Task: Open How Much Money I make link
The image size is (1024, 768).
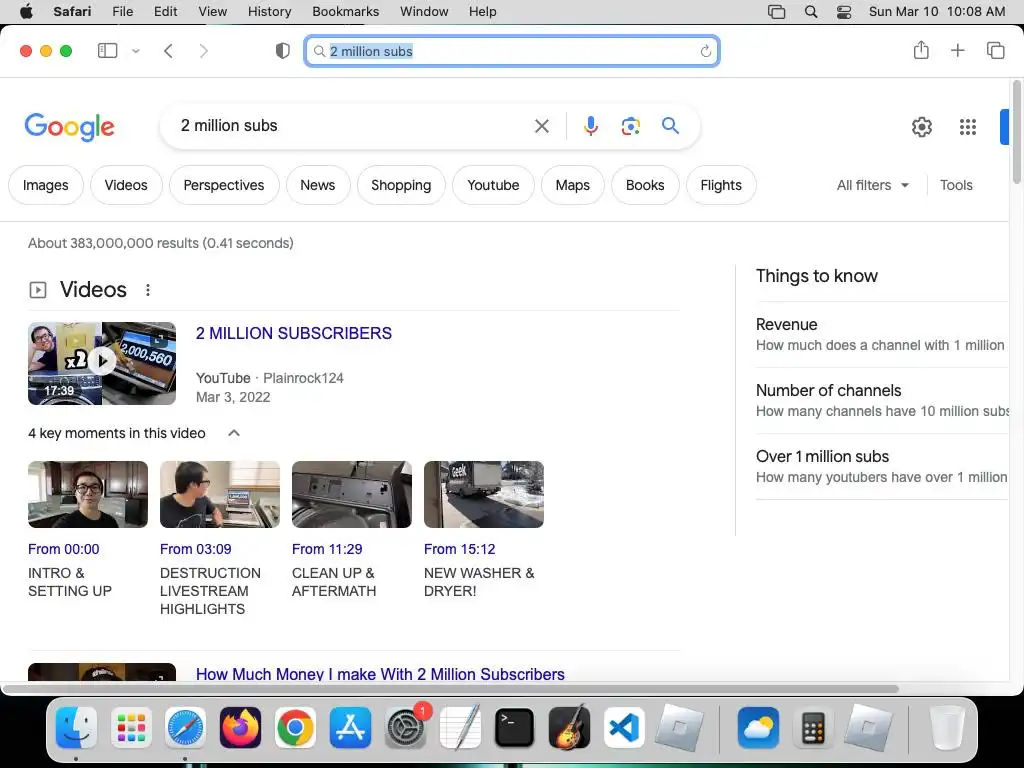Action: point(380,673)
